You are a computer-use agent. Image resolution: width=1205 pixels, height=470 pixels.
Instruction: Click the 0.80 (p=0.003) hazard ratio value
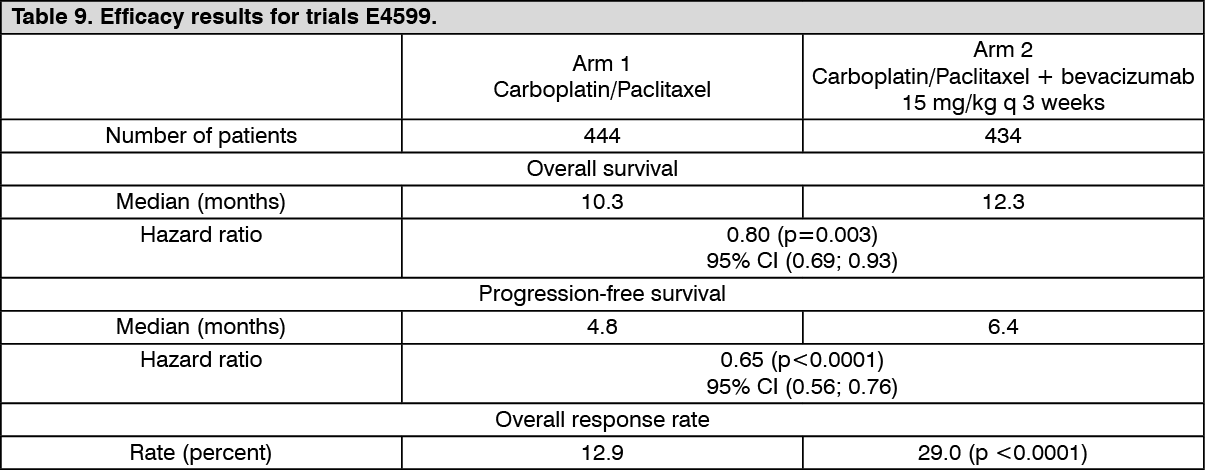tap(802, 235)
